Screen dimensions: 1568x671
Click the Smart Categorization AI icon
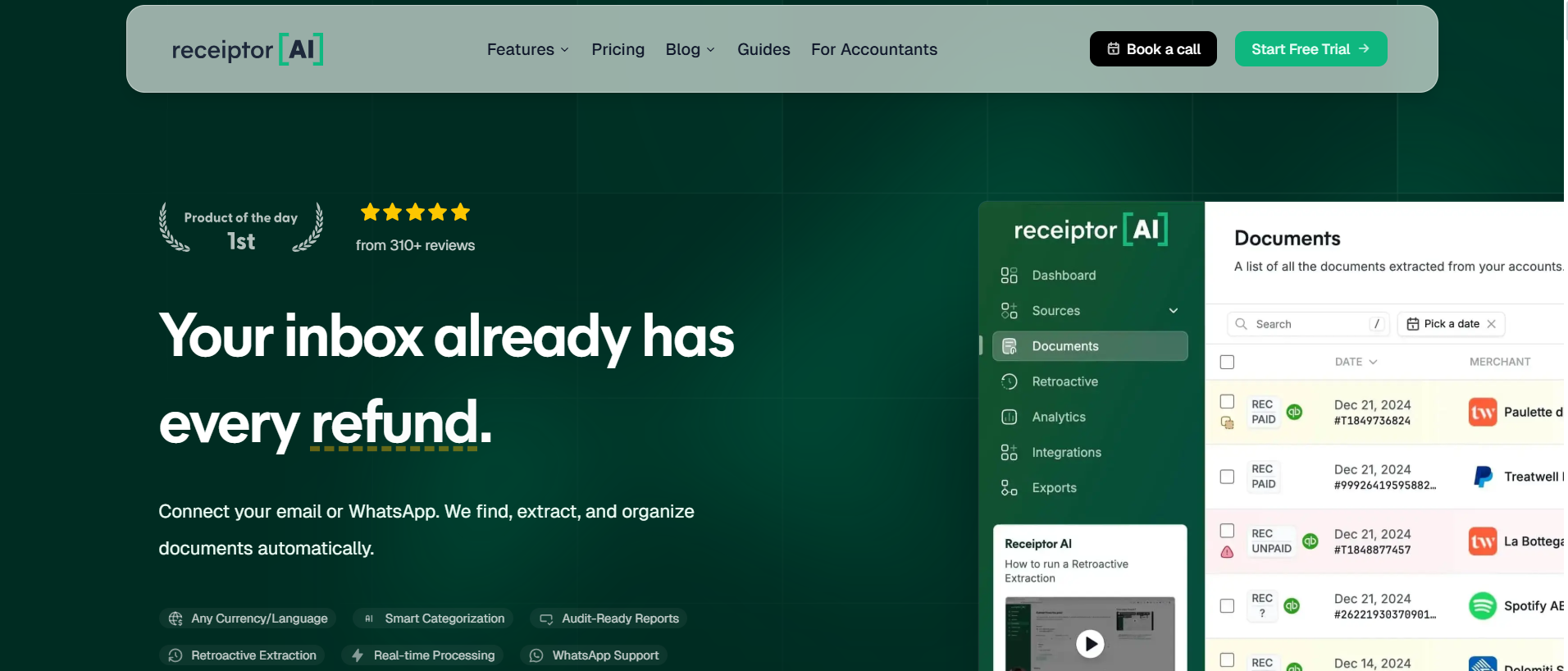click(x=369, y=619)
